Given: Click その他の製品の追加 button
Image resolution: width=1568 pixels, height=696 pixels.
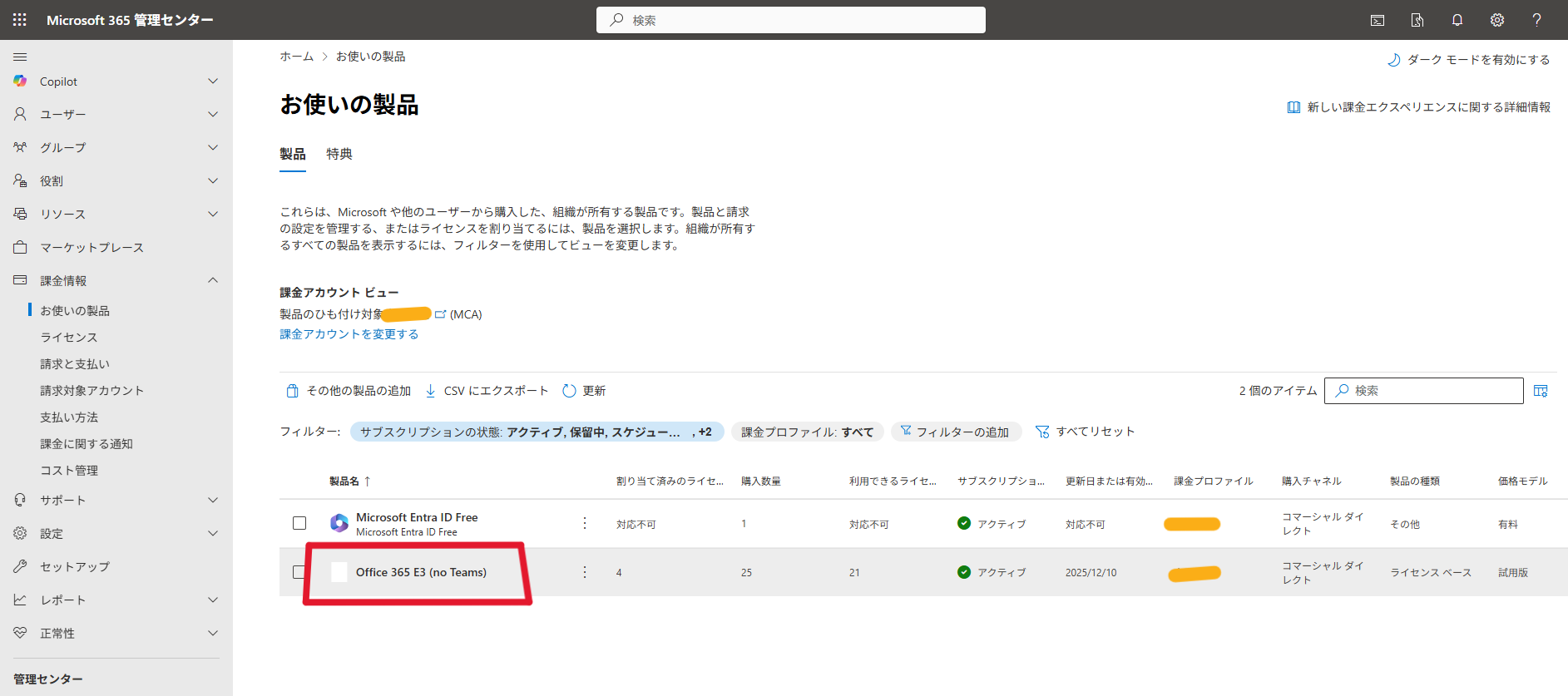Looking at the screenshot, I should click(348, 391).
